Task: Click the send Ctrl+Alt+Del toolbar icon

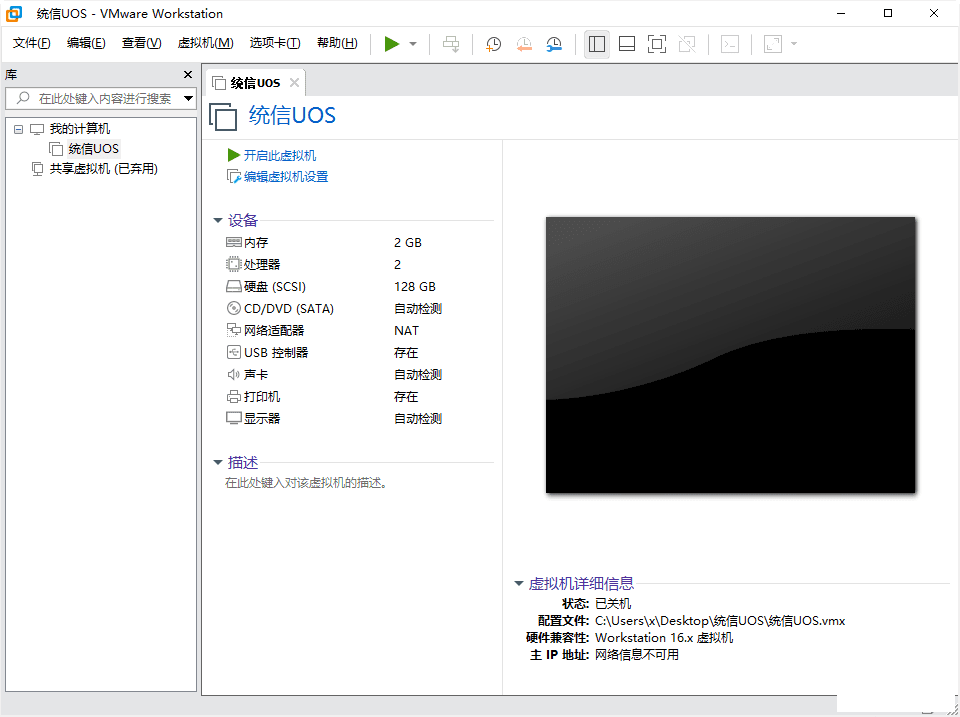Action: (451, 44)
